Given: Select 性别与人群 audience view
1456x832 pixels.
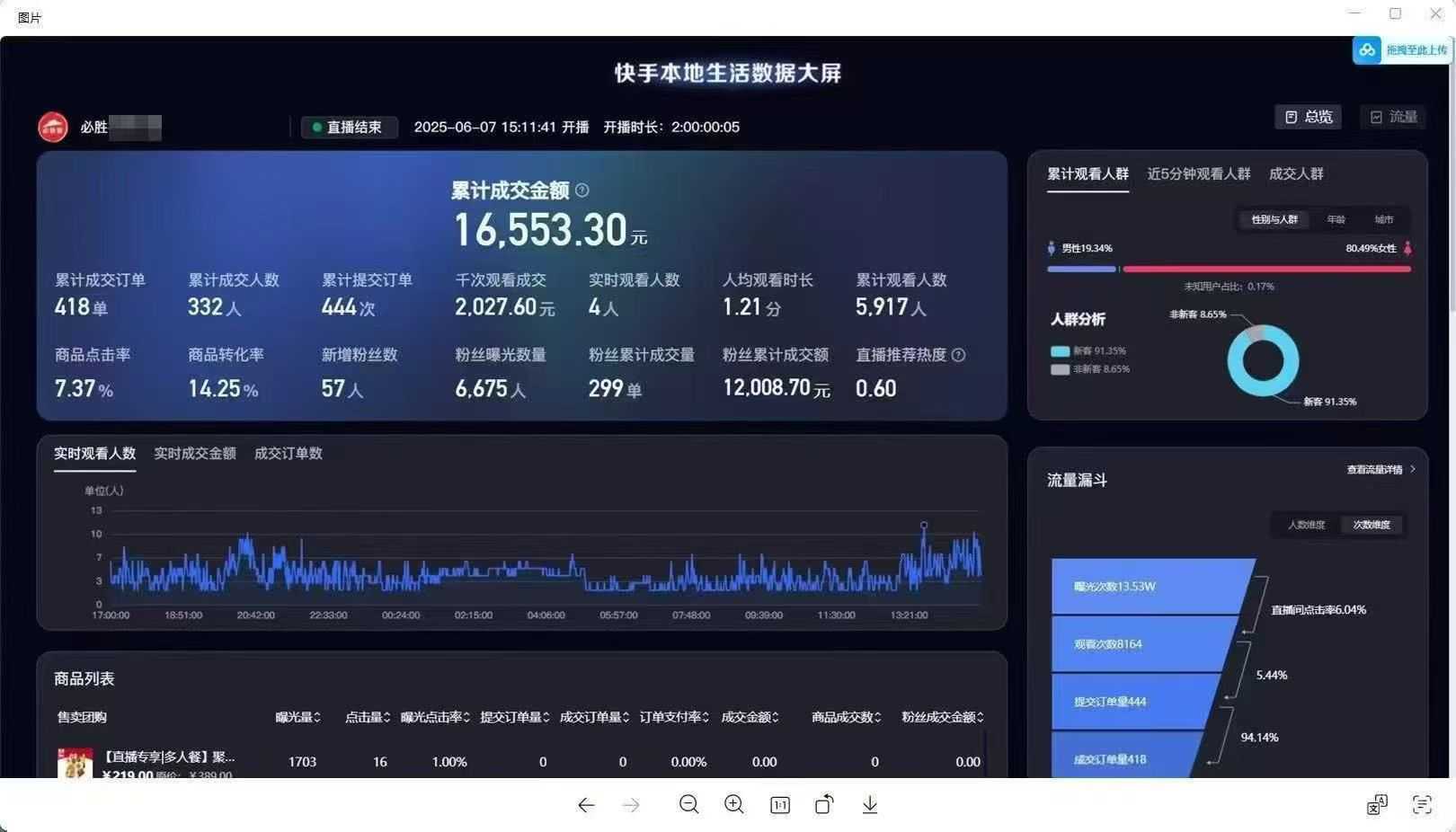Looking at the screenshot, I should click(1274, 219).
